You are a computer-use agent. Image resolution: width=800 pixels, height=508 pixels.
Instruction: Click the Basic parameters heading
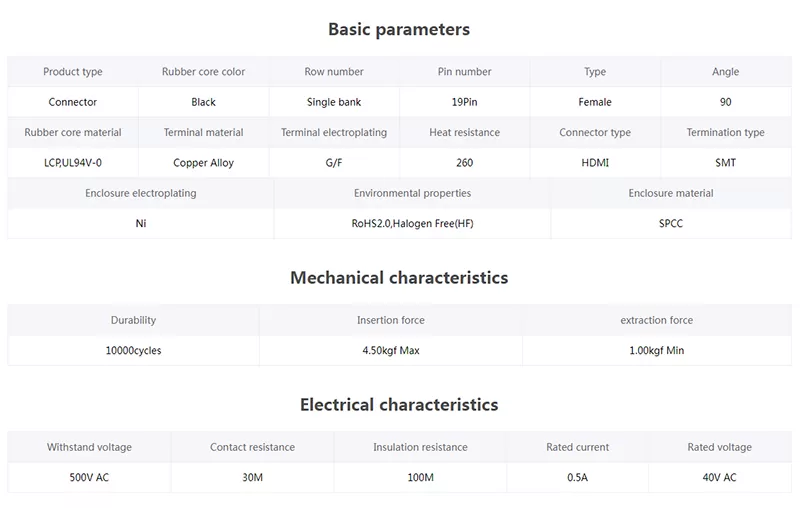click(399, 30)
